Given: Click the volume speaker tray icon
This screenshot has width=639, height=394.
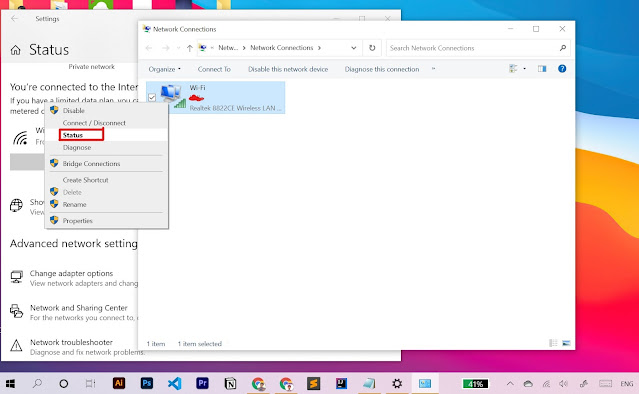Looking at the screenshot, I should pos(564,384).
